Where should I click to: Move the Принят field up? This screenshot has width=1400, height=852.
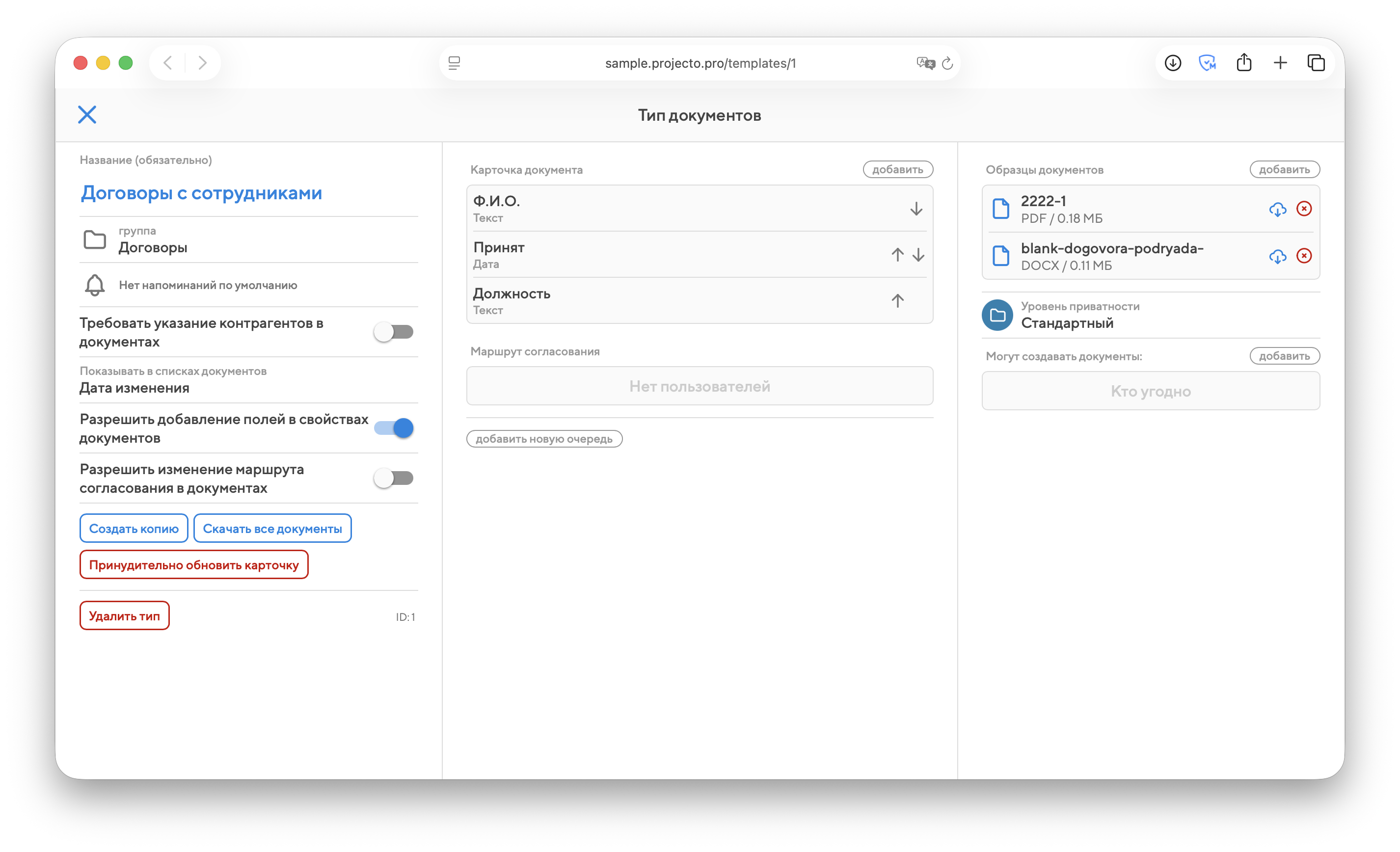click(x=897, y=254)
